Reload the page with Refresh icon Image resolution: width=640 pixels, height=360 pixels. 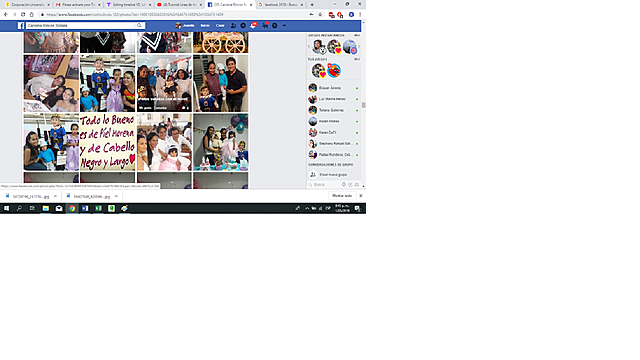pos(23,14)
